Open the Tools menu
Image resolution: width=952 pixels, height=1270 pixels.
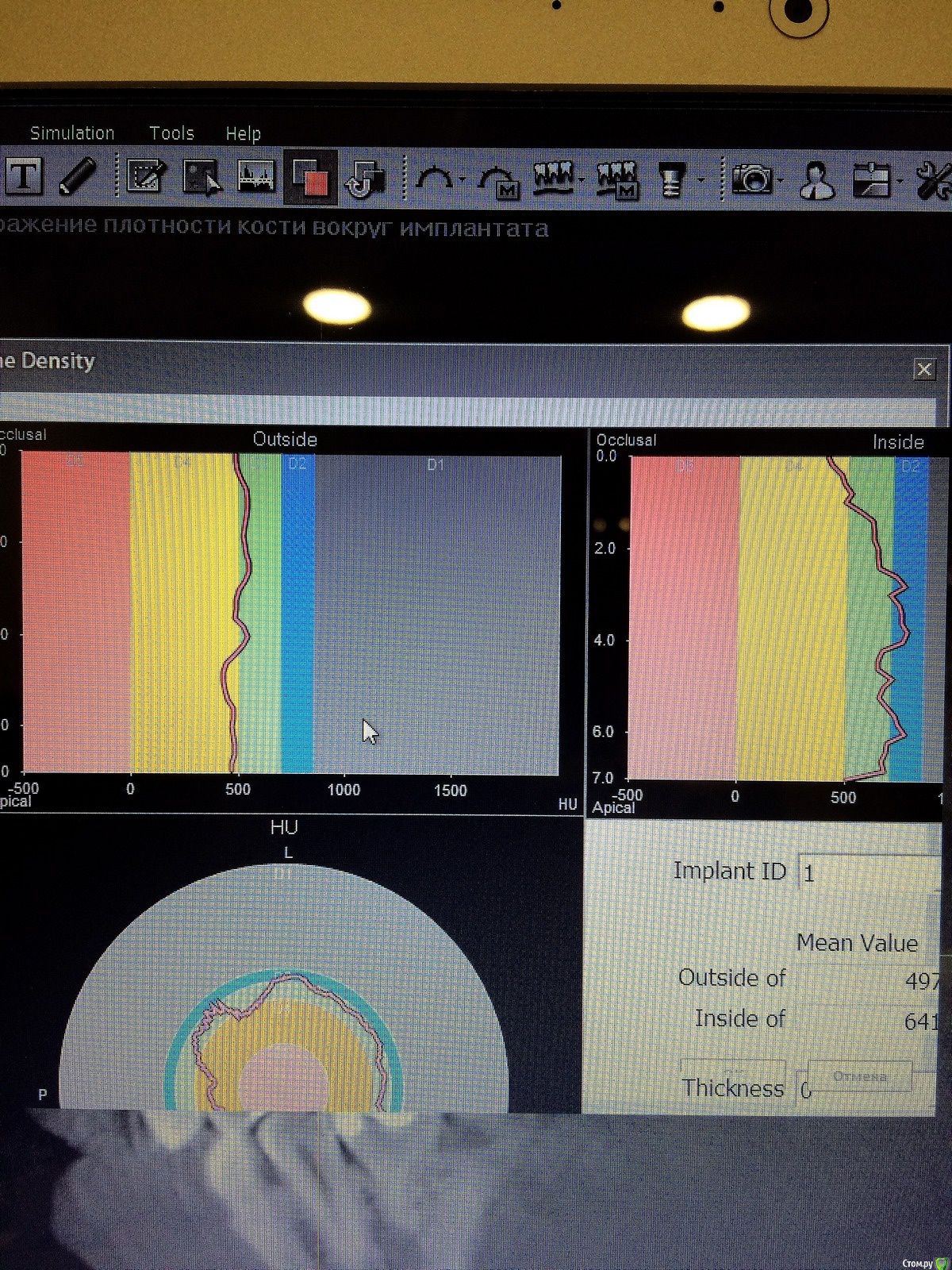[171, 133]
